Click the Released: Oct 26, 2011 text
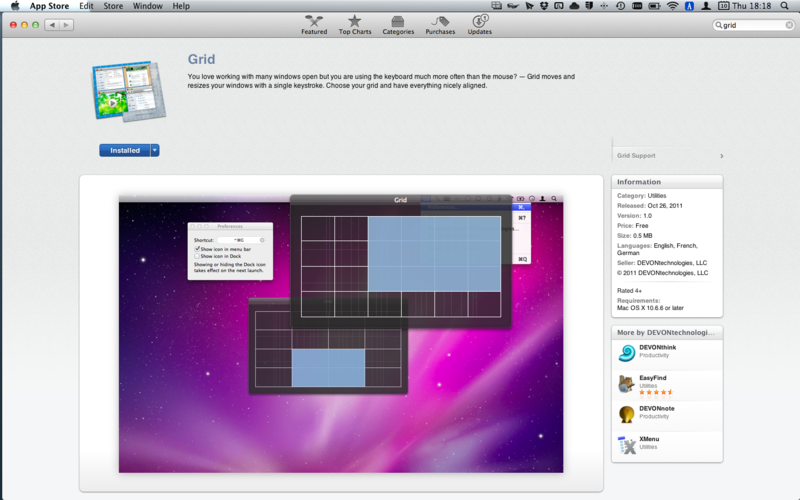This screenshot has height=500, width=800. (x=649, y=206)
